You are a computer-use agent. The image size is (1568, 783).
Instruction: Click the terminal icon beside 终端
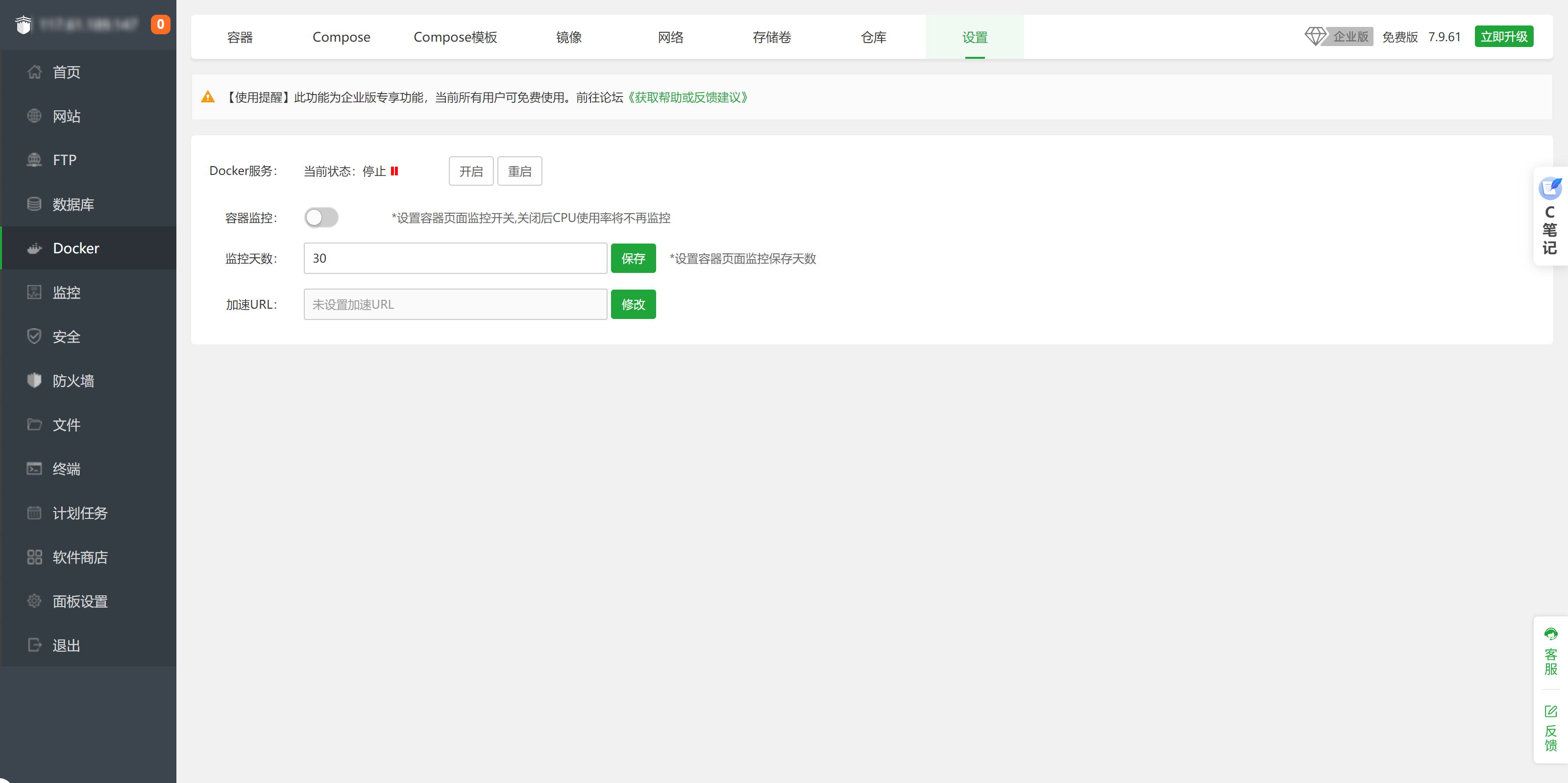coord(34,468)
